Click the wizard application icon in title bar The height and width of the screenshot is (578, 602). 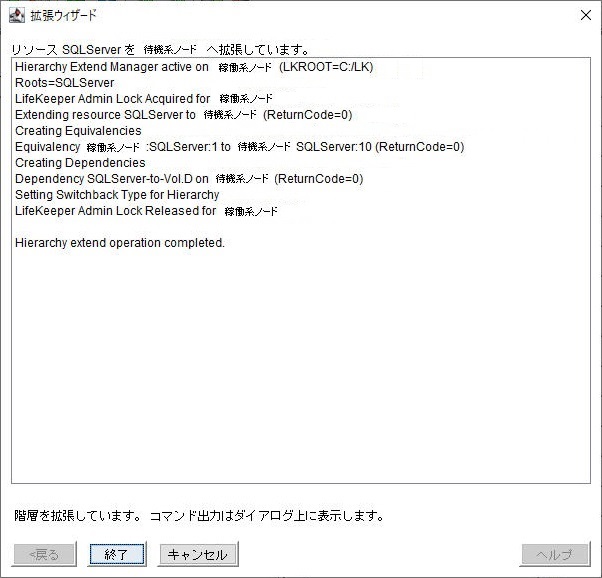coord(17,15)
